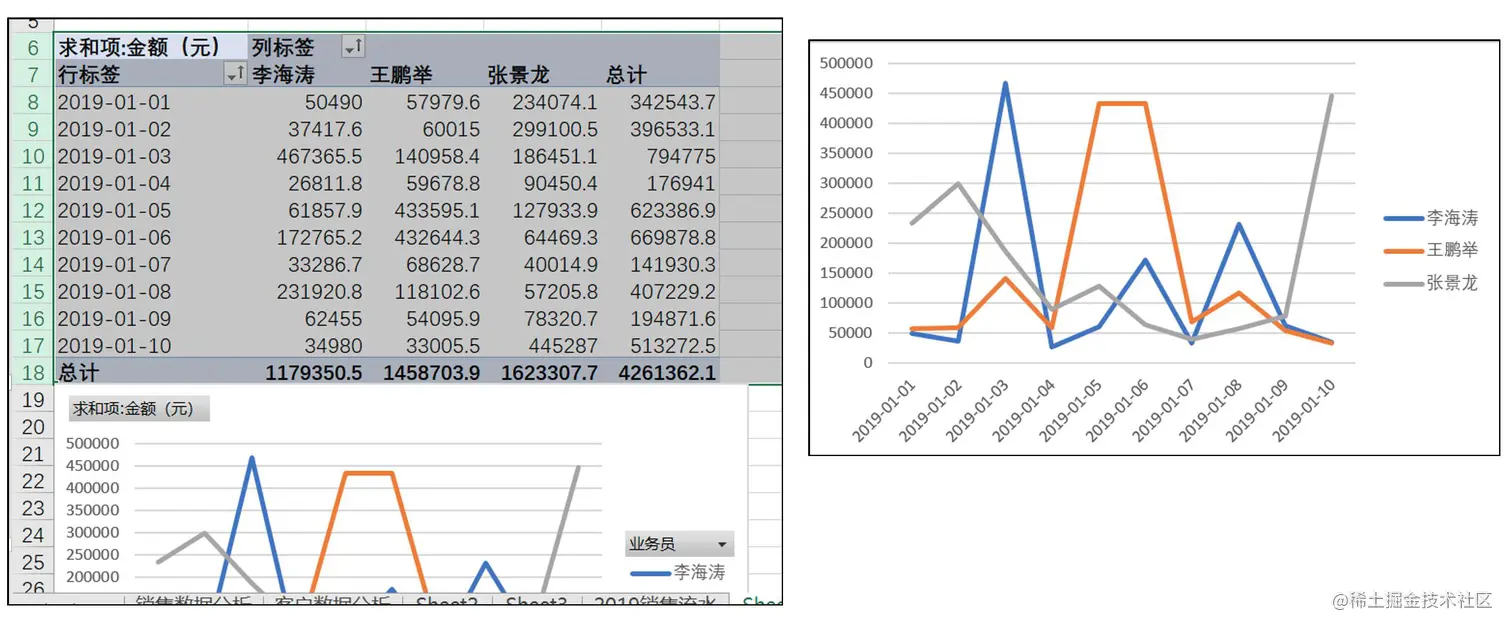Click 王鹏举 legend entry in right chart
Screen dimensions: 1512x630
point(1430,250)
